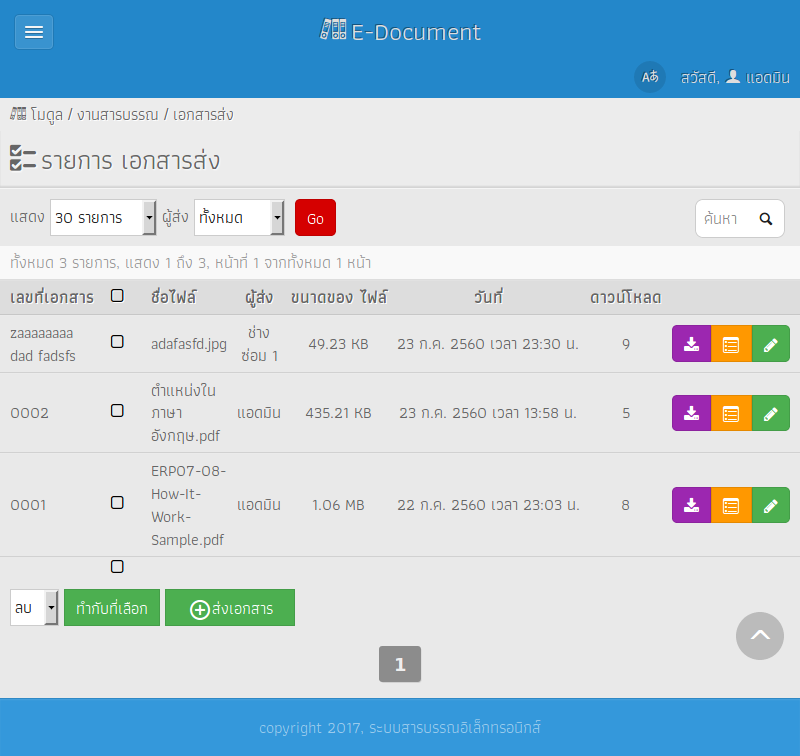Click file size 1.06 MB
The width and height of the screenshot is (800, 756).
point(338,505)
